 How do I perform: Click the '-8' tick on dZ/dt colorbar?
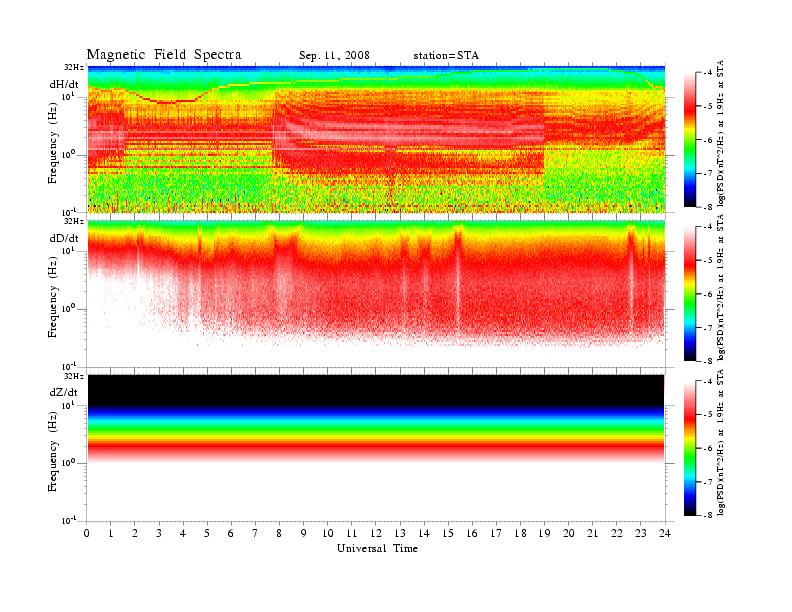pyautogui.click(x=708, y=515)
